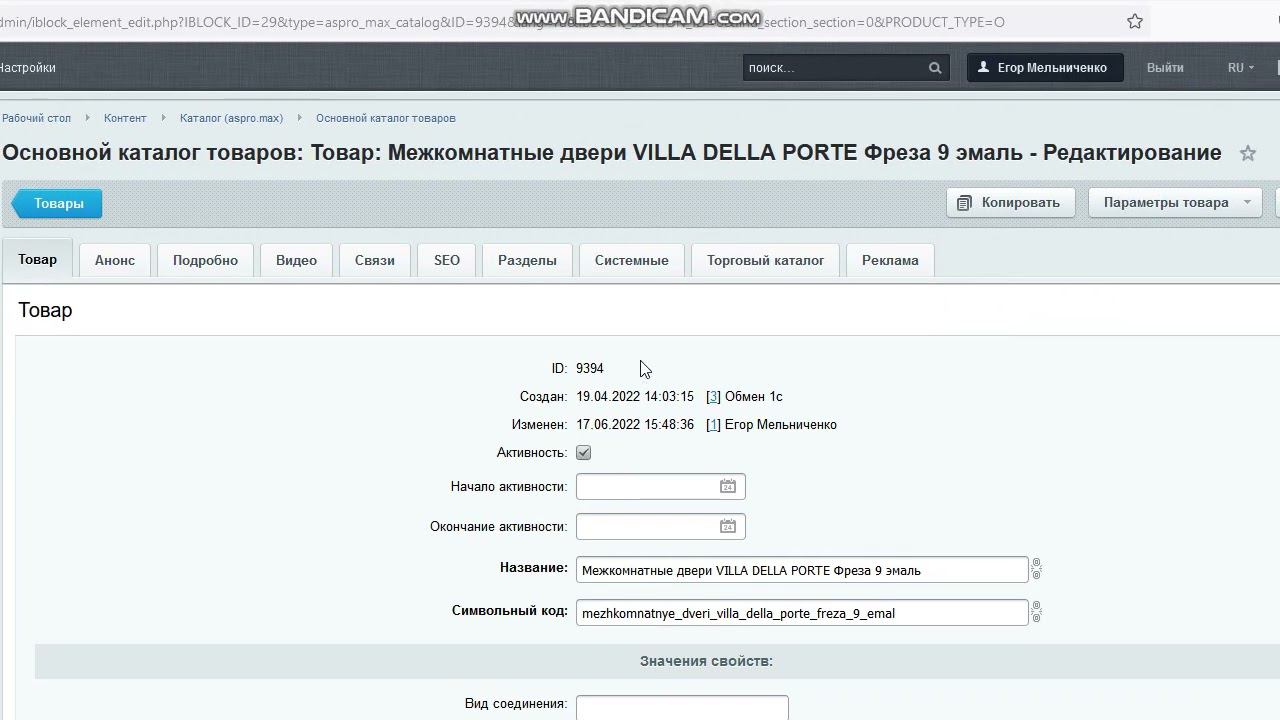1280x720 pixels.
Task: Click the copy icon on Копировать button
Action: click(964, 203)
